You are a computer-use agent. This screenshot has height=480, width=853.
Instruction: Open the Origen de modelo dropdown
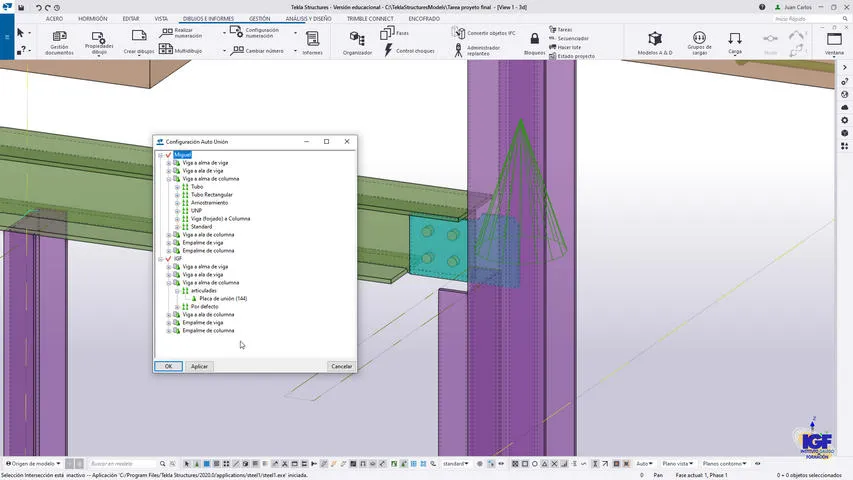33,464
